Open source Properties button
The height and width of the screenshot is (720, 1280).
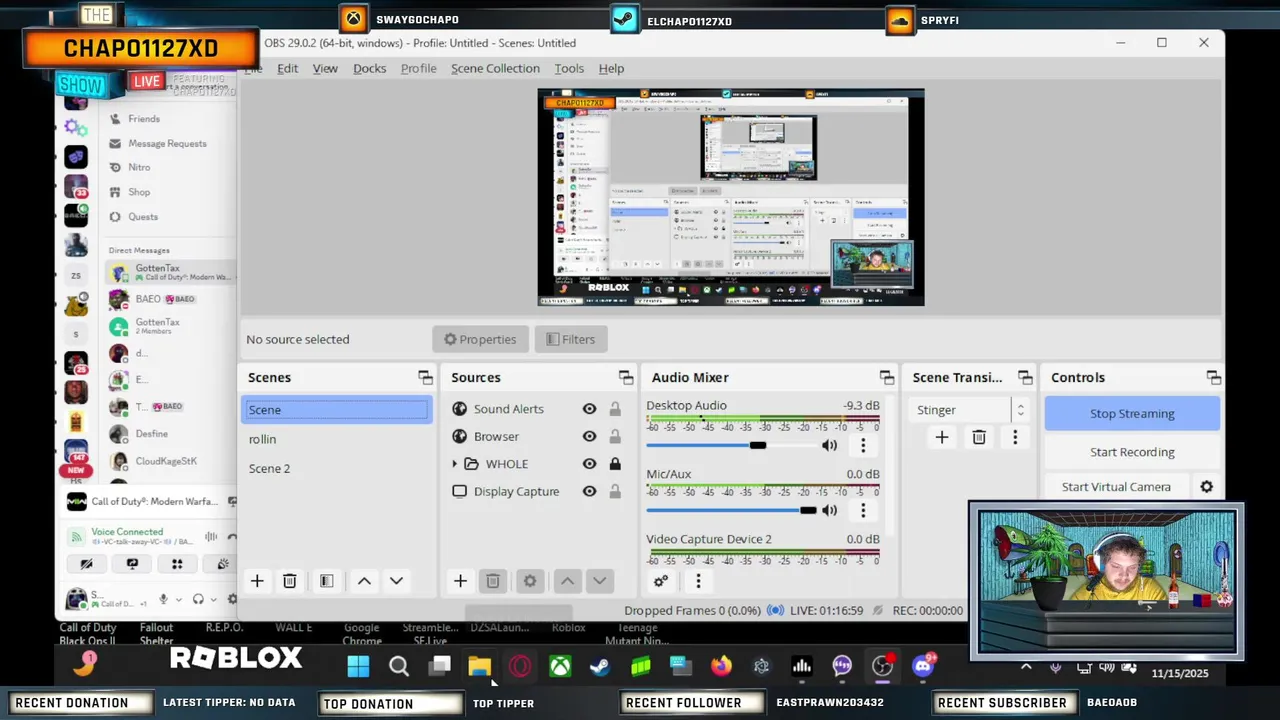click(480, 339)
